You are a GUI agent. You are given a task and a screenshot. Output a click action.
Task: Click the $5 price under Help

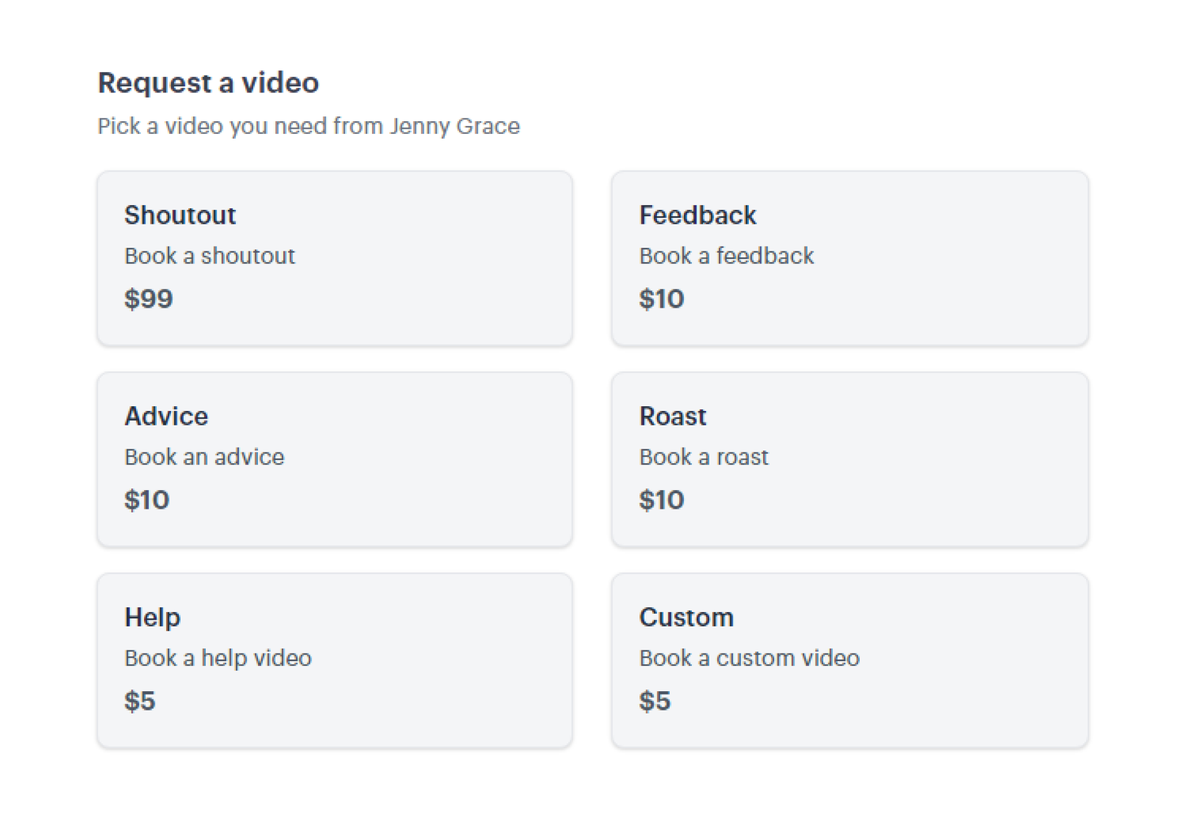pos(140,701)
